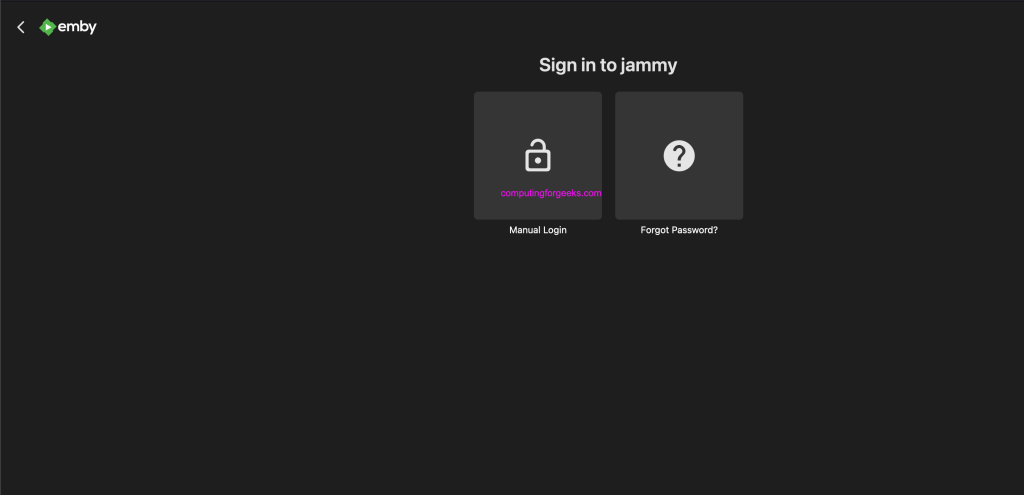Go back using the arrow icon
Image resolution: width=1024 pixels, height=495 pixels.
click(21, 27)
